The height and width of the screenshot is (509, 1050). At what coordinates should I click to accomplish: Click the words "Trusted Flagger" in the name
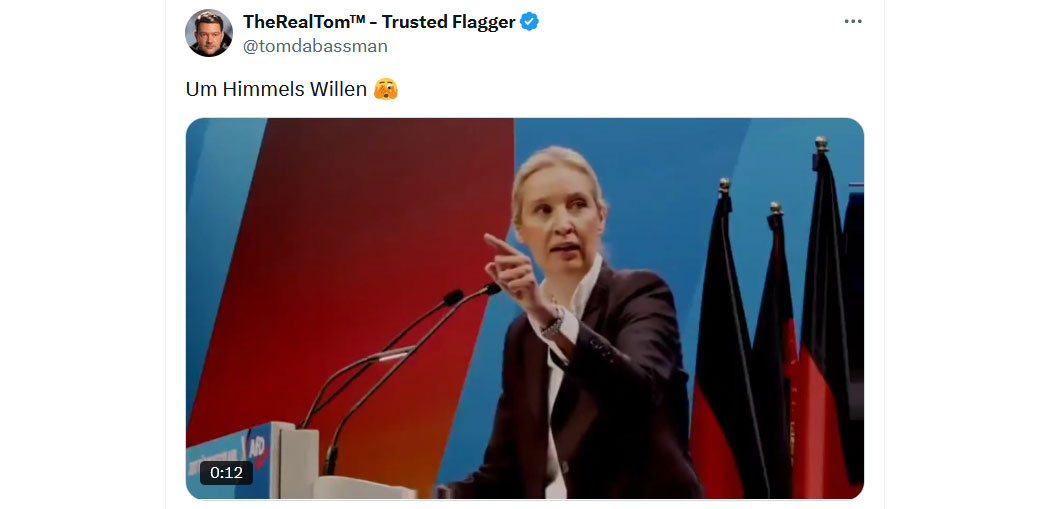449,21
